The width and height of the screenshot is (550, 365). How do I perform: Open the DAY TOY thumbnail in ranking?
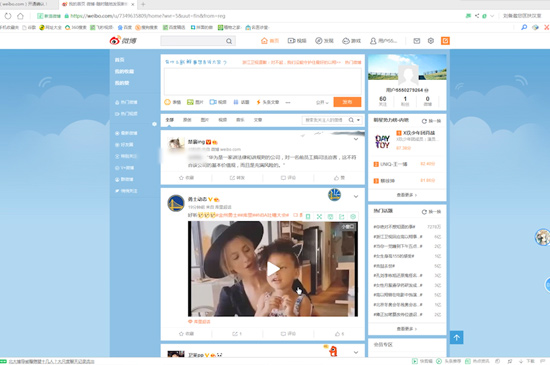click(x=382, y=142)
